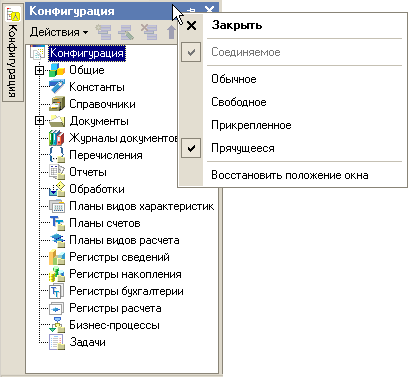
Task: Select the Задачи tree item
Action: [87, 342]
